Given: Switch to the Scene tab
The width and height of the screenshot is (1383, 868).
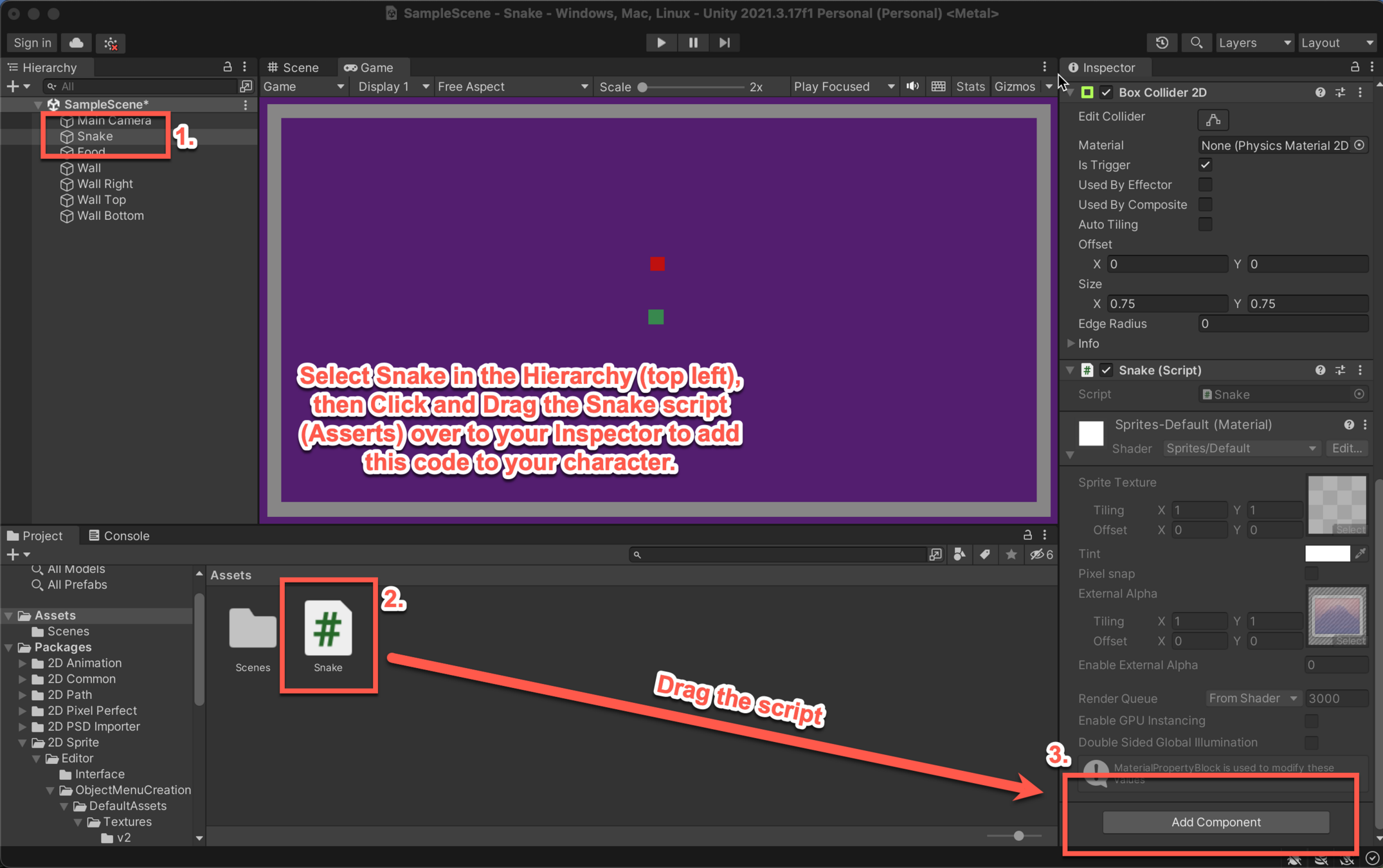Looking at the screenshot, I should pos(294,68).
